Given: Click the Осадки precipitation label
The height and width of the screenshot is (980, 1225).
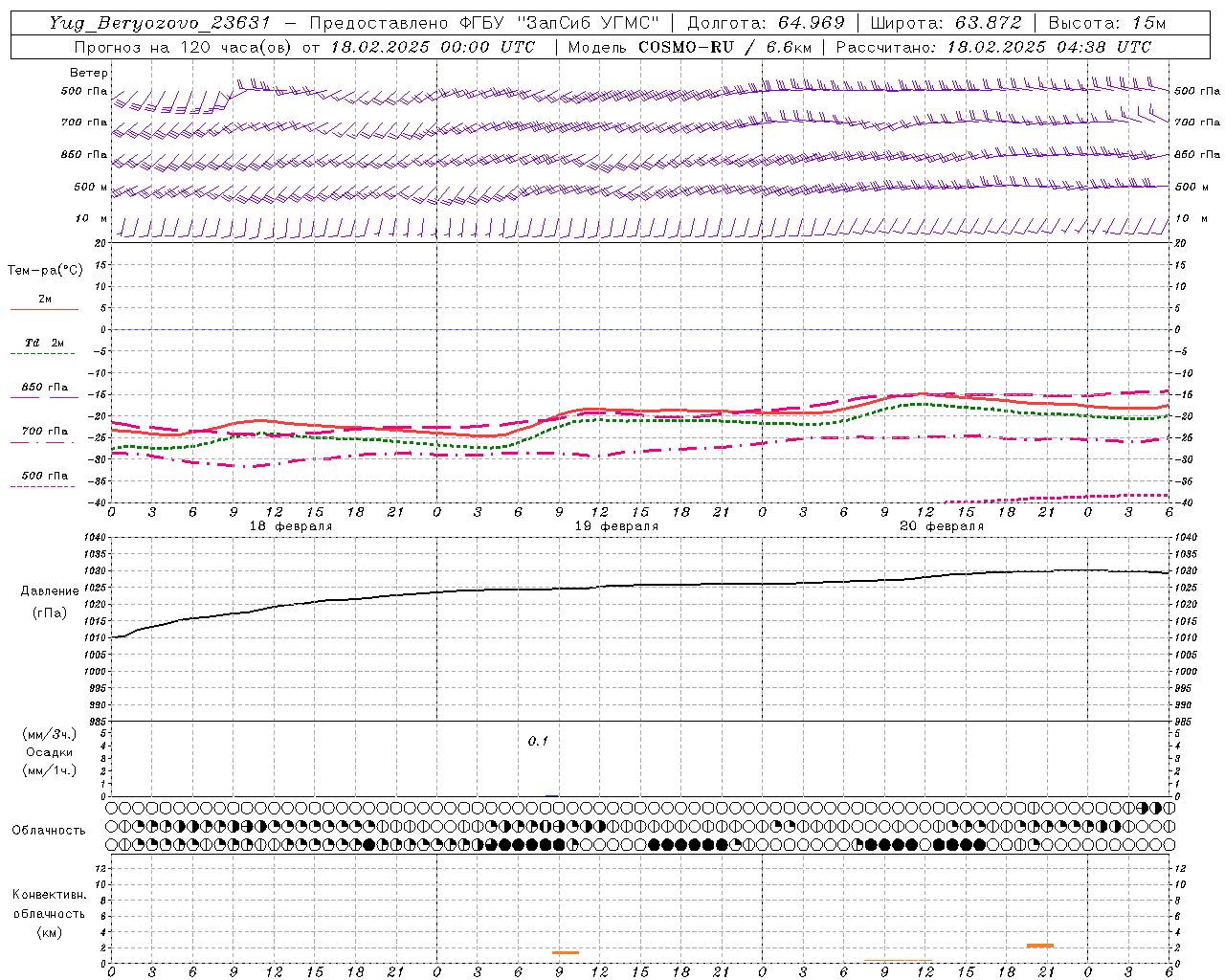Looking at the screenshot, I should point(50,752).
